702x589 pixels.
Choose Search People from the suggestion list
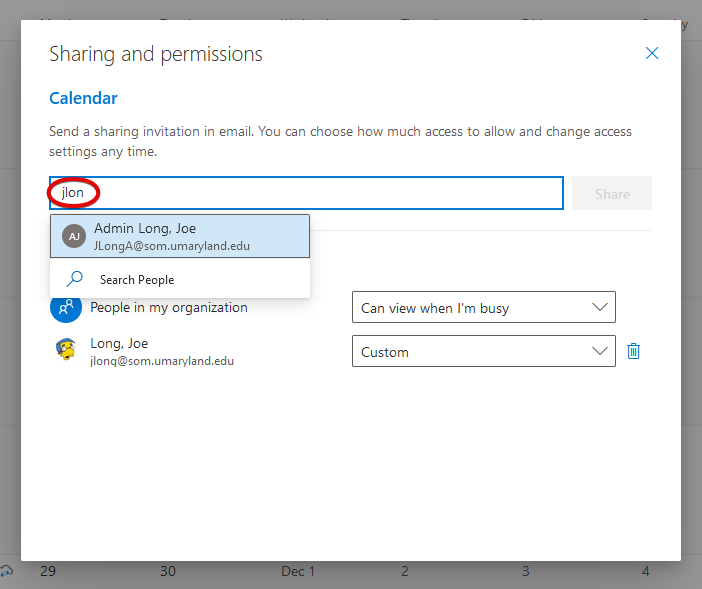click(137, 280)
